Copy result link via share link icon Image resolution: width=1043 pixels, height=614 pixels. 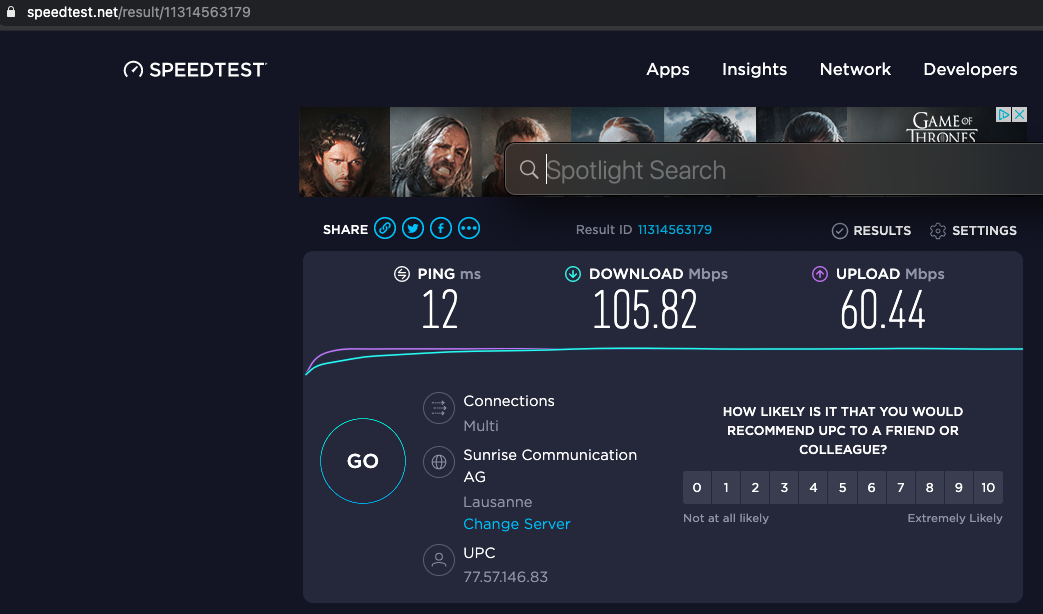point(385,229)
